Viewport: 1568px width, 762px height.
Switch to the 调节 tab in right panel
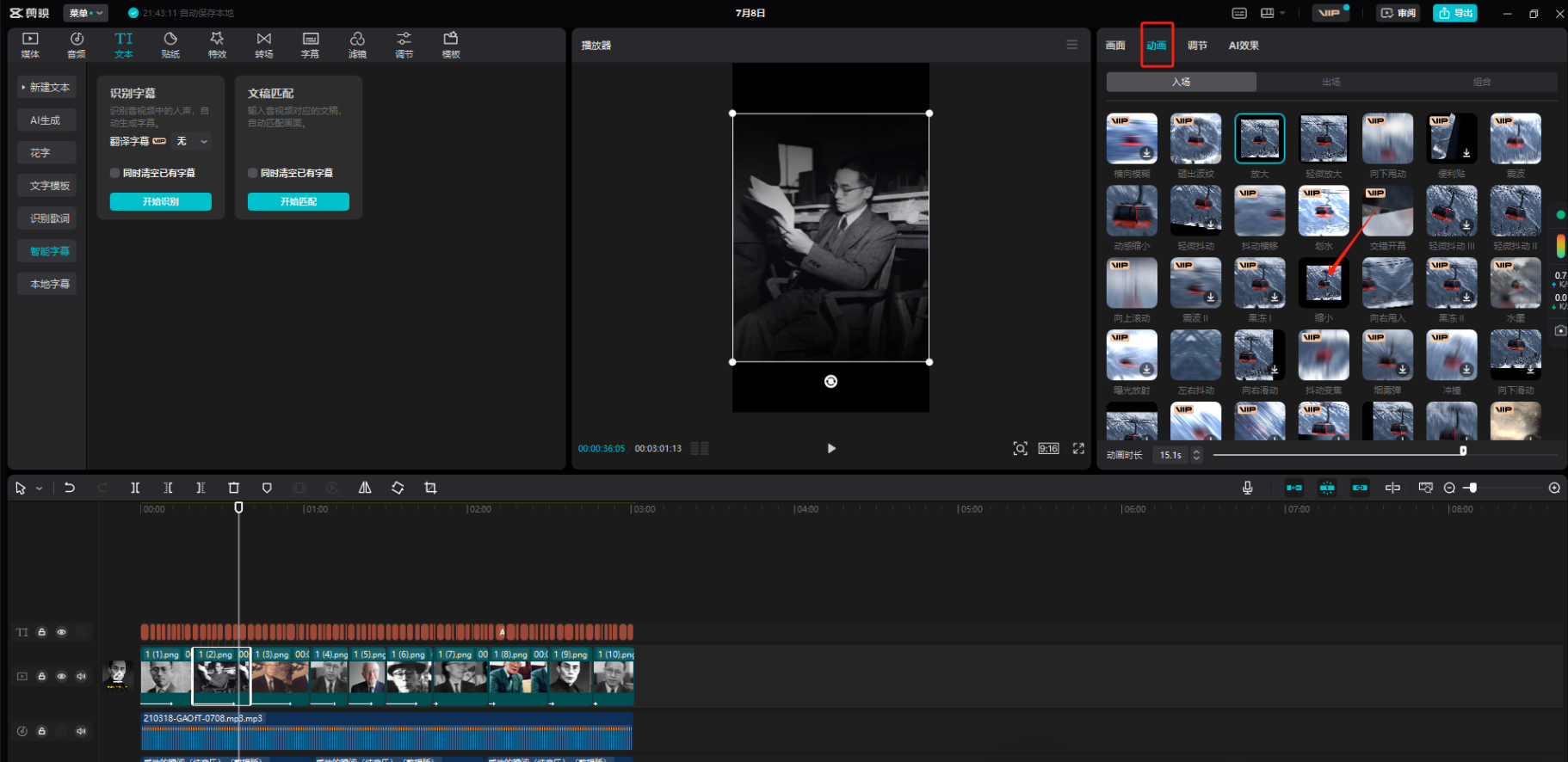(x=1197, y=46)
